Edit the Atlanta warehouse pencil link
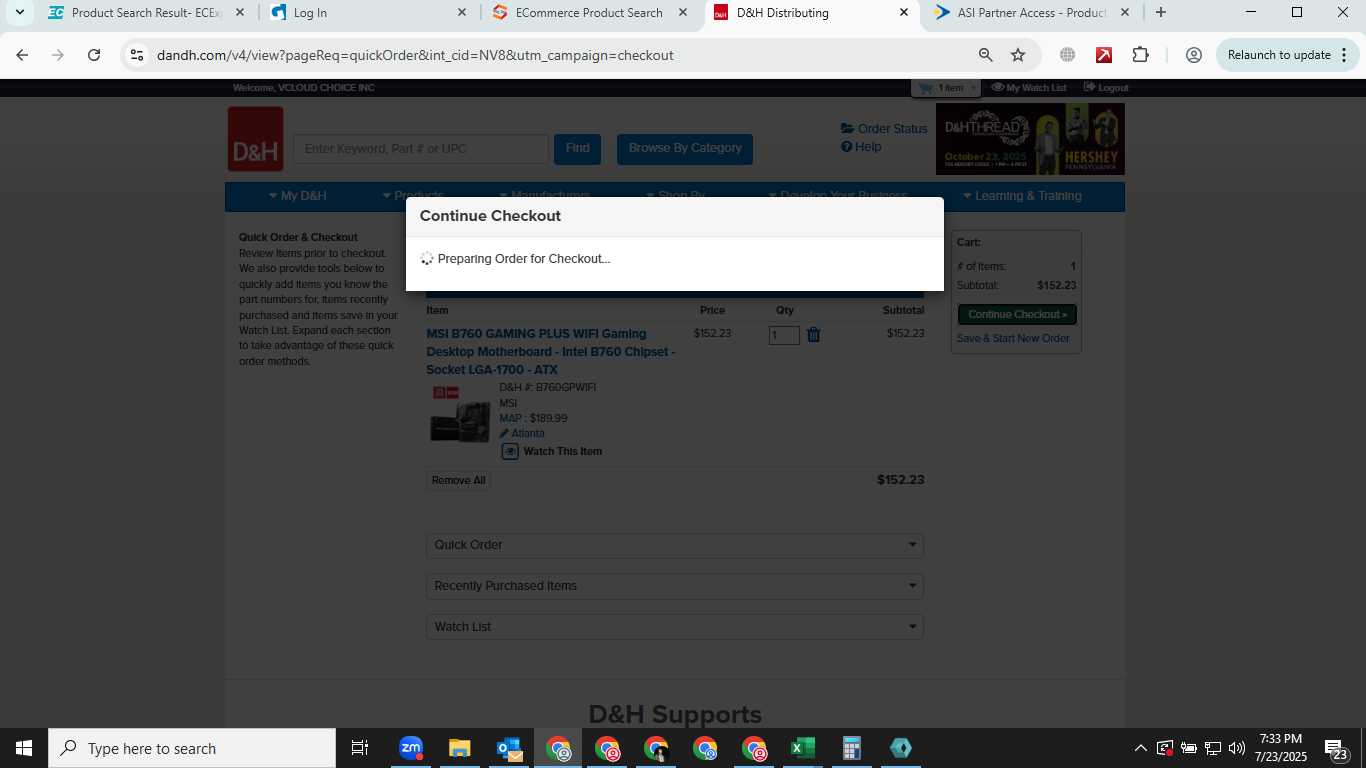 pyautogui.click(x=522, y=434)
